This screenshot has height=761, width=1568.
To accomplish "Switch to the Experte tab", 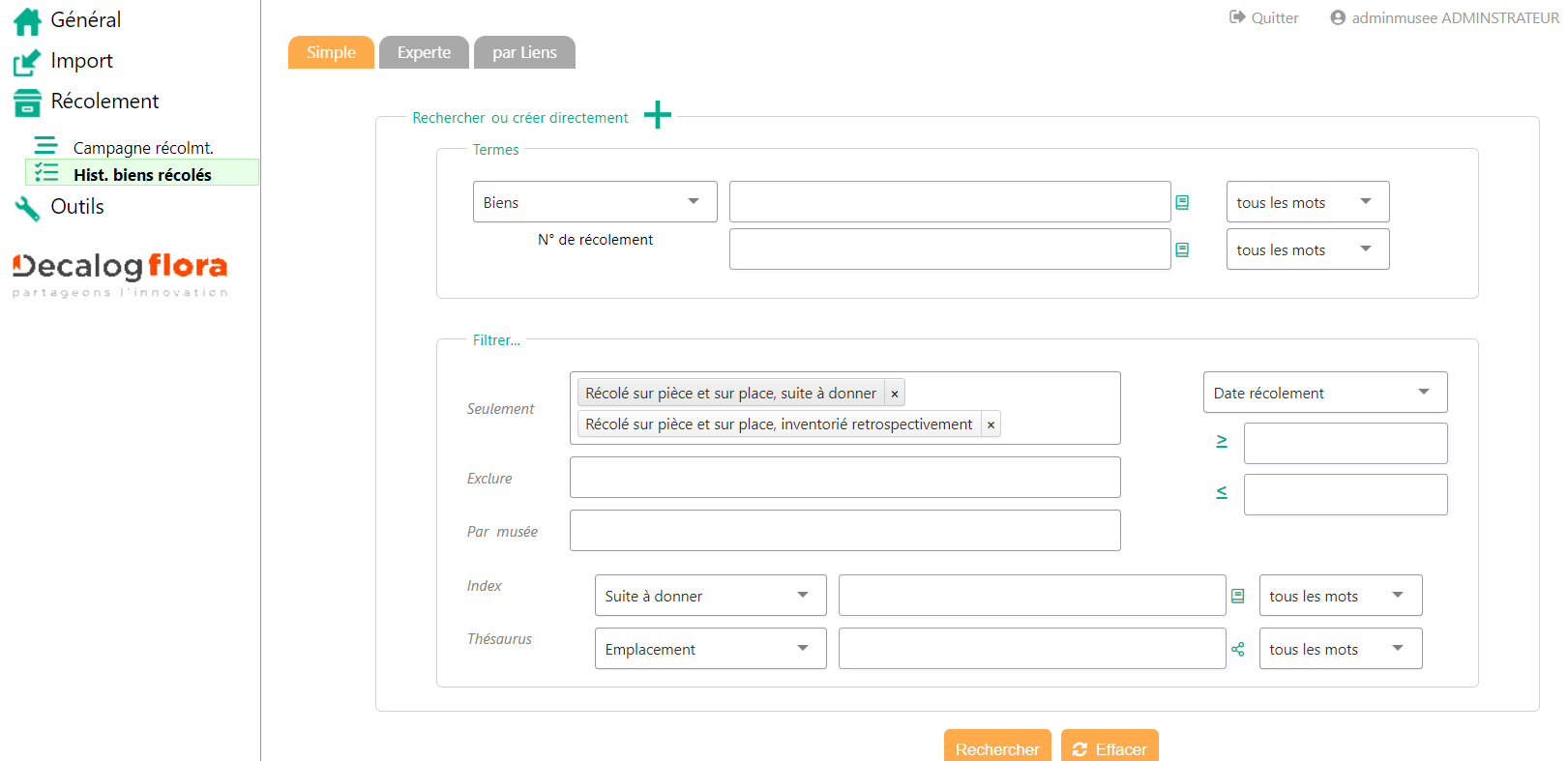I will [x=424, y=52].
